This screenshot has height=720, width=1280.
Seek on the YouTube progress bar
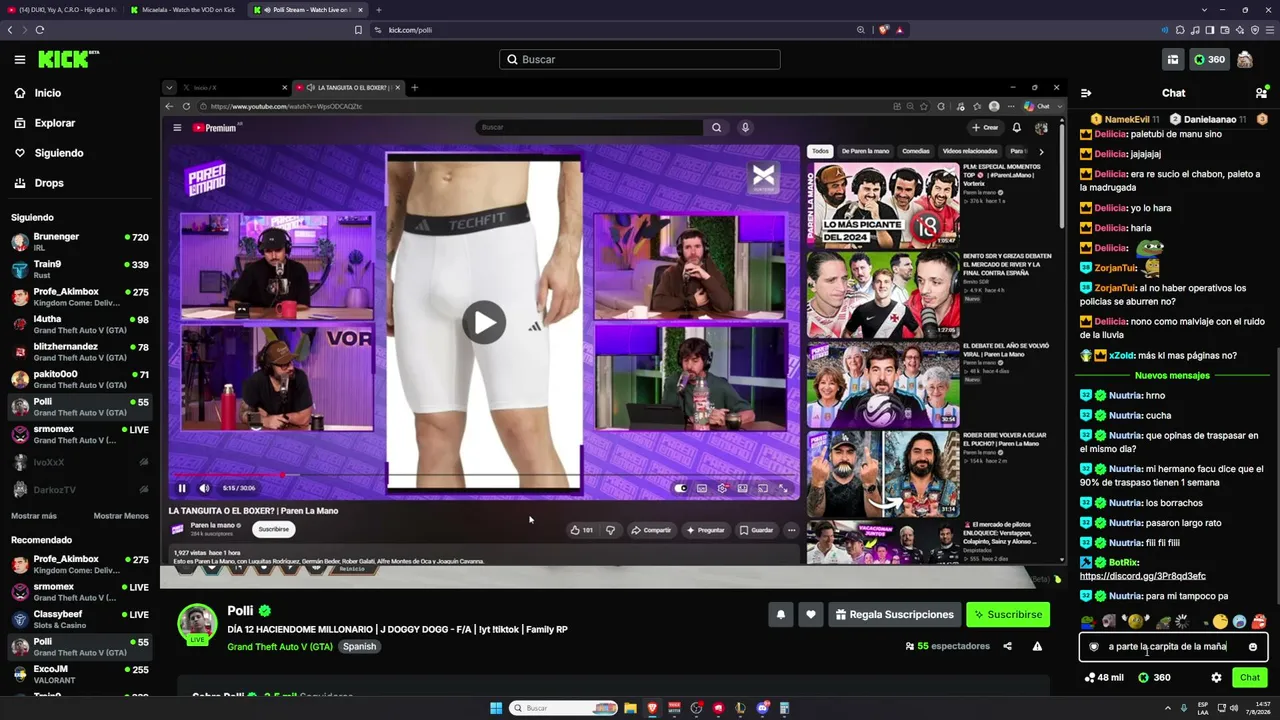(x=484, y=475)
